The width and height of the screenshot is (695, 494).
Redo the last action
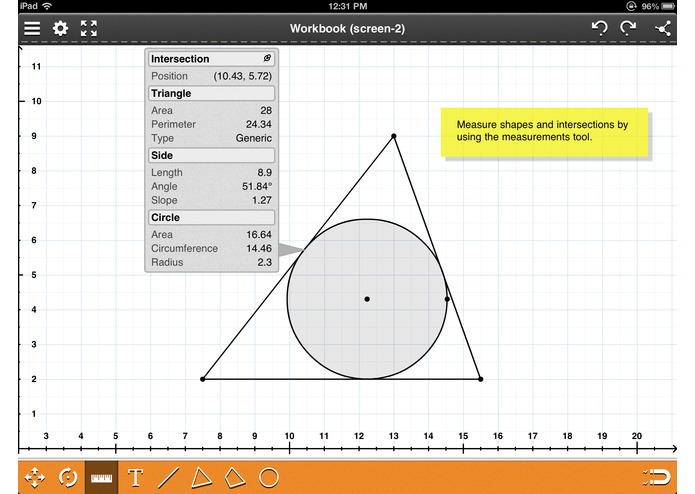[x=628, y=28]
